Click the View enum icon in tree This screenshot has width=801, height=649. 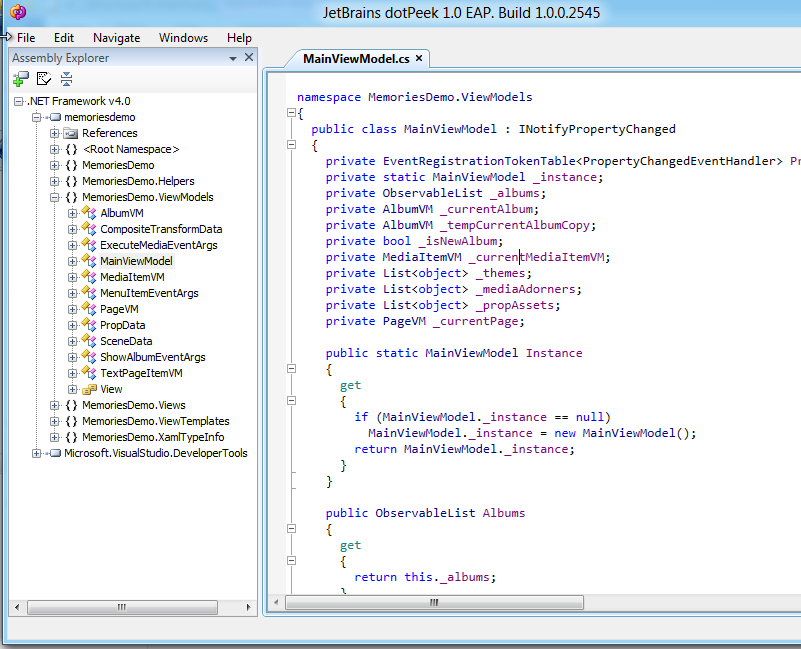pyautogui.click(x=89, y=389)
